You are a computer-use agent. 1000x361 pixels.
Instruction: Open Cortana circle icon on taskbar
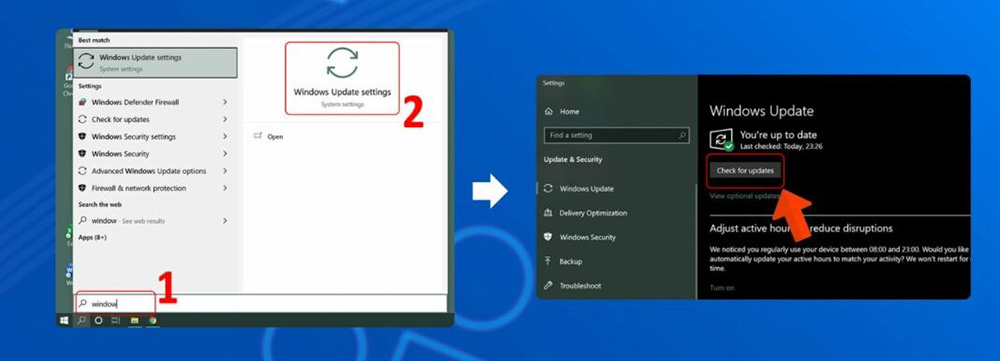tap(98, 320)
